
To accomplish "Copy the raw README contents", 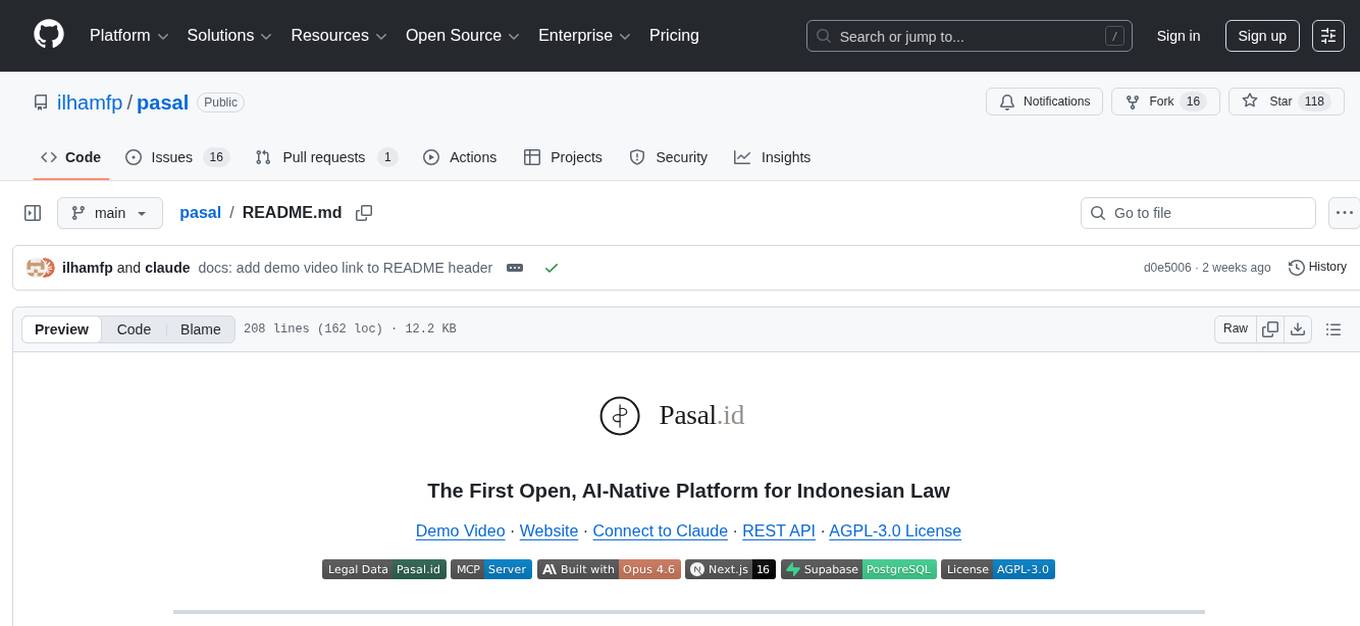I will pyautogui.click(x=1270, y=328).
